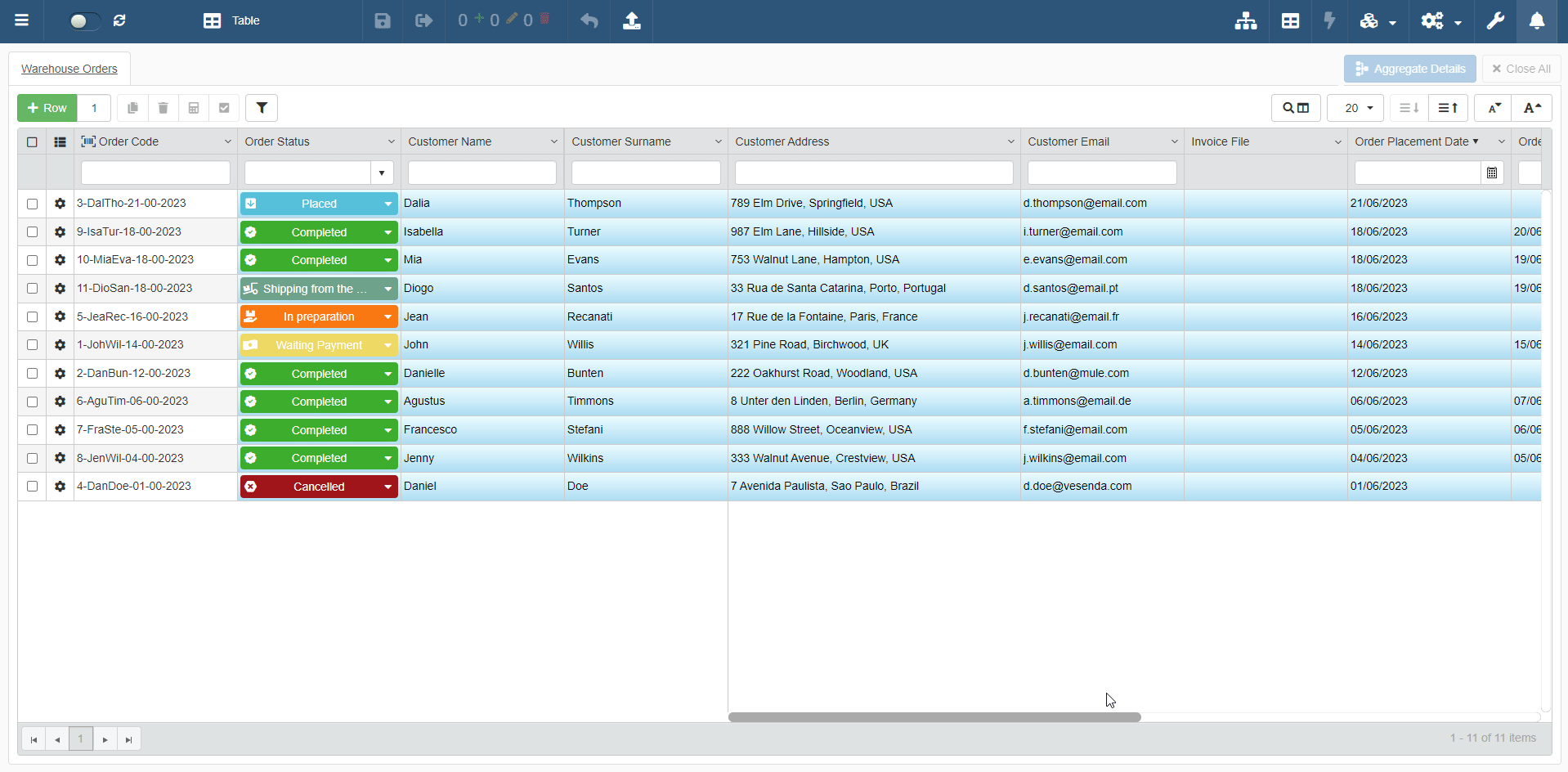Tick the select-all header checkbox
The width and height of the screenshot is (1568, 772).
pos(32,141)
